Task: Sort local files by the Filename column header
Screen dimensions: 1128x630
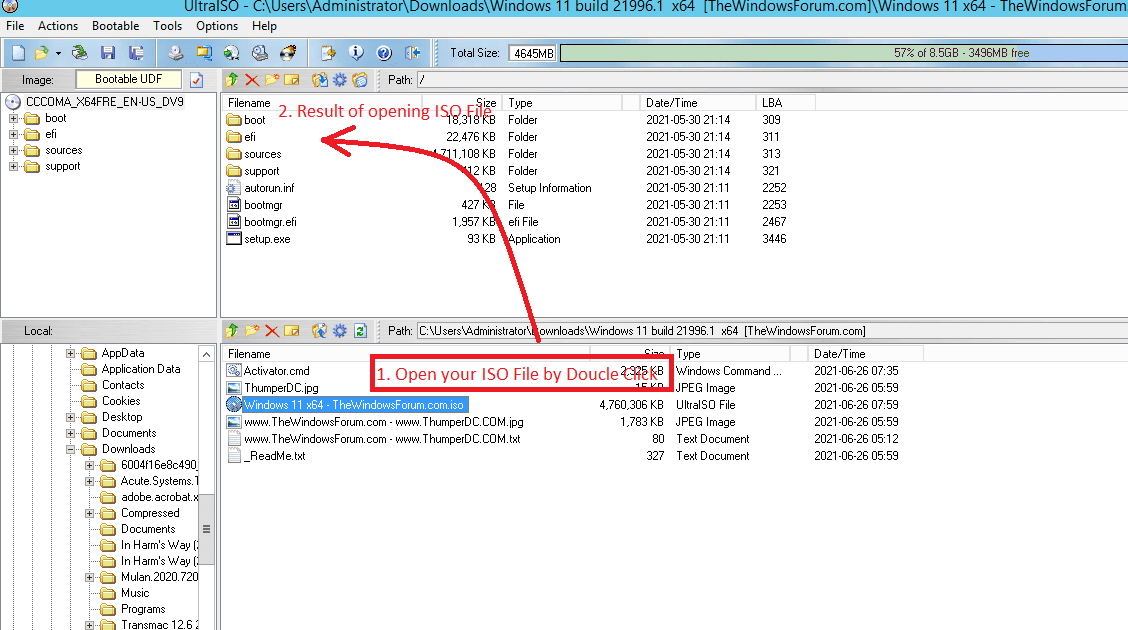Action: tap(406, 354)
